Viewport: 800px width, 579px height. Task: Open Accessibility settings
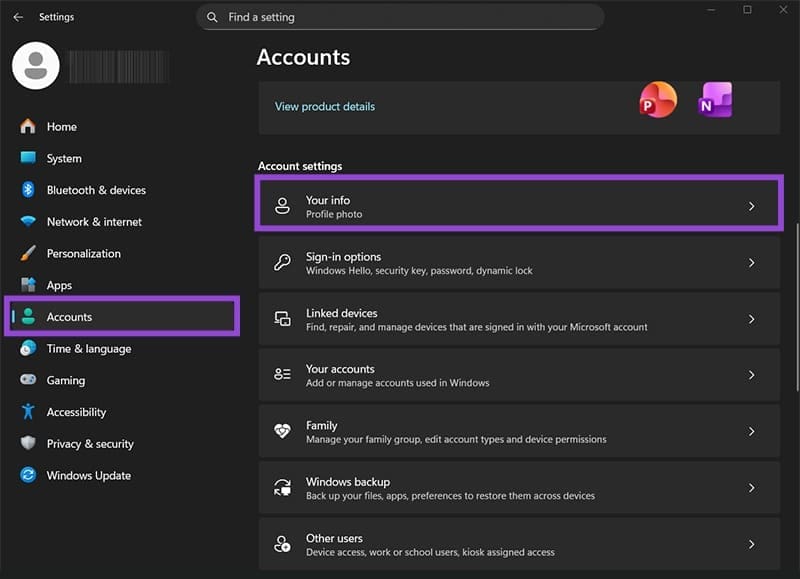(x=75, y=411)
